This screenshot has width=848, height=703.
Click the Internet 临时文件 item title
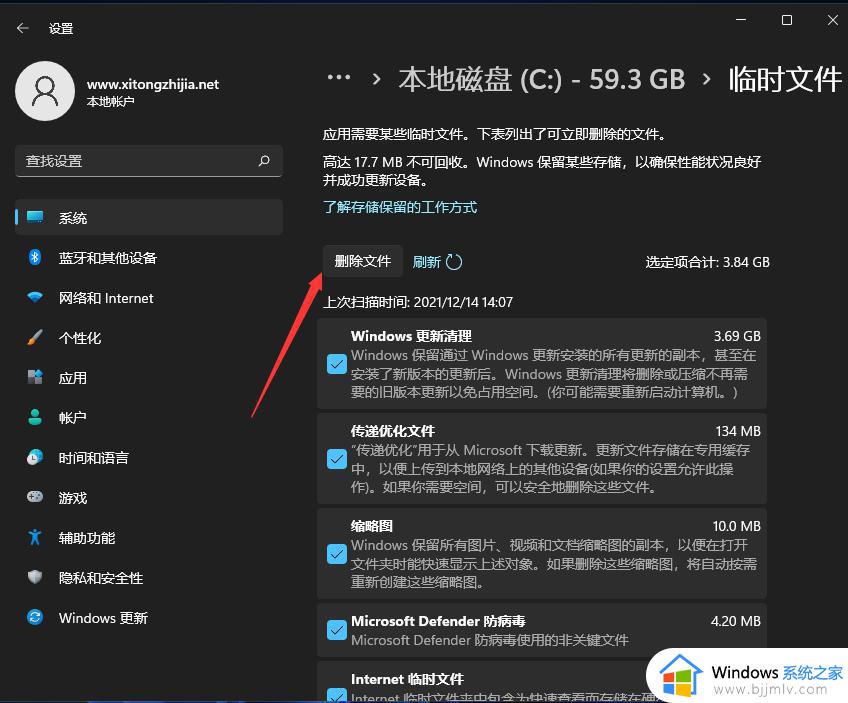pos(407,679)
